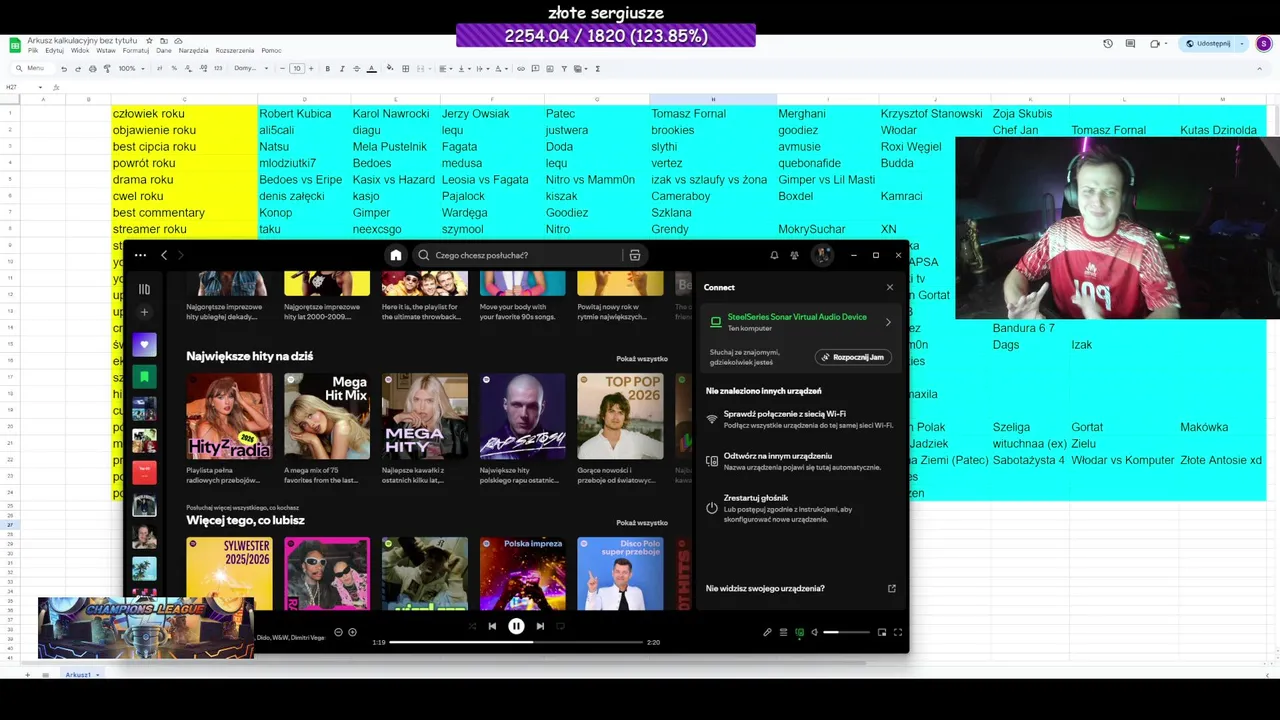The width and height of the screenshot is (1280, 720).
Task: Click 'Pokaż wszystko' next to Największe hity
Action: (x=642, y=358)
